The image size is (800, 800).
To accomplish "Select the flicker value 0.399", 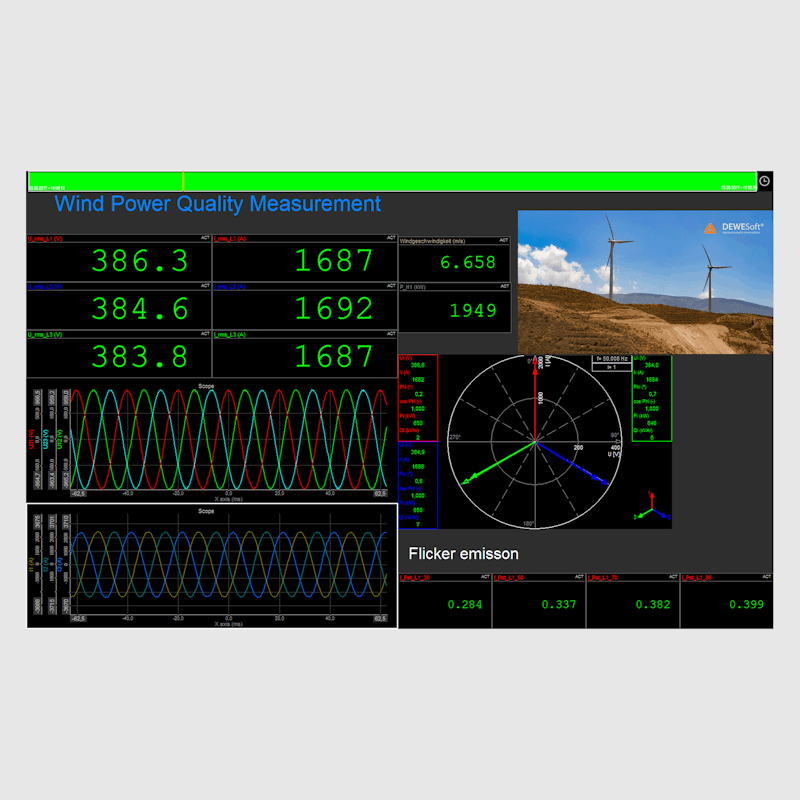I will 746,605.
